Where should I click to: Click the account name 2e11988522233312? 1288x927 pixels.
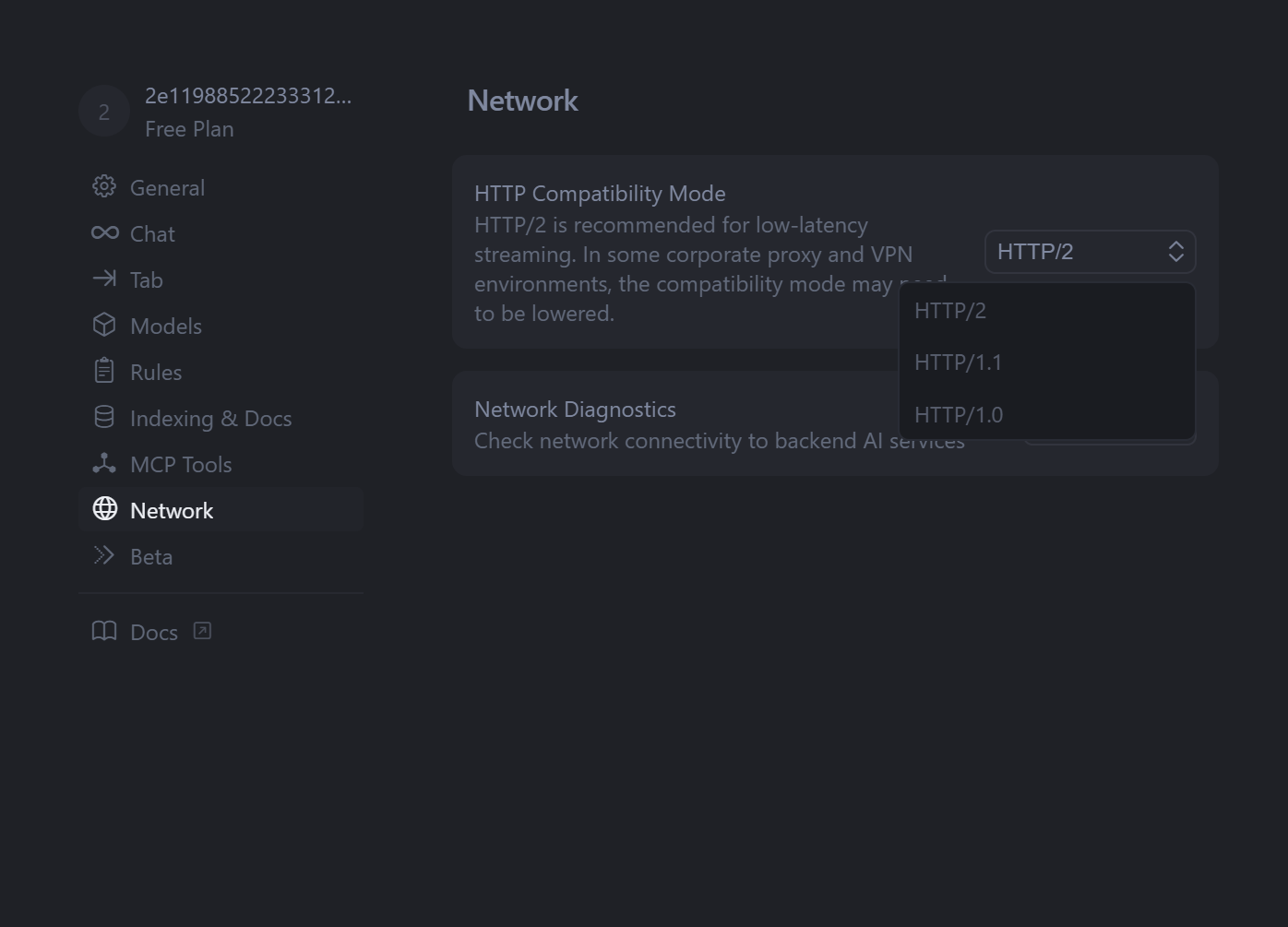point(248,95)
